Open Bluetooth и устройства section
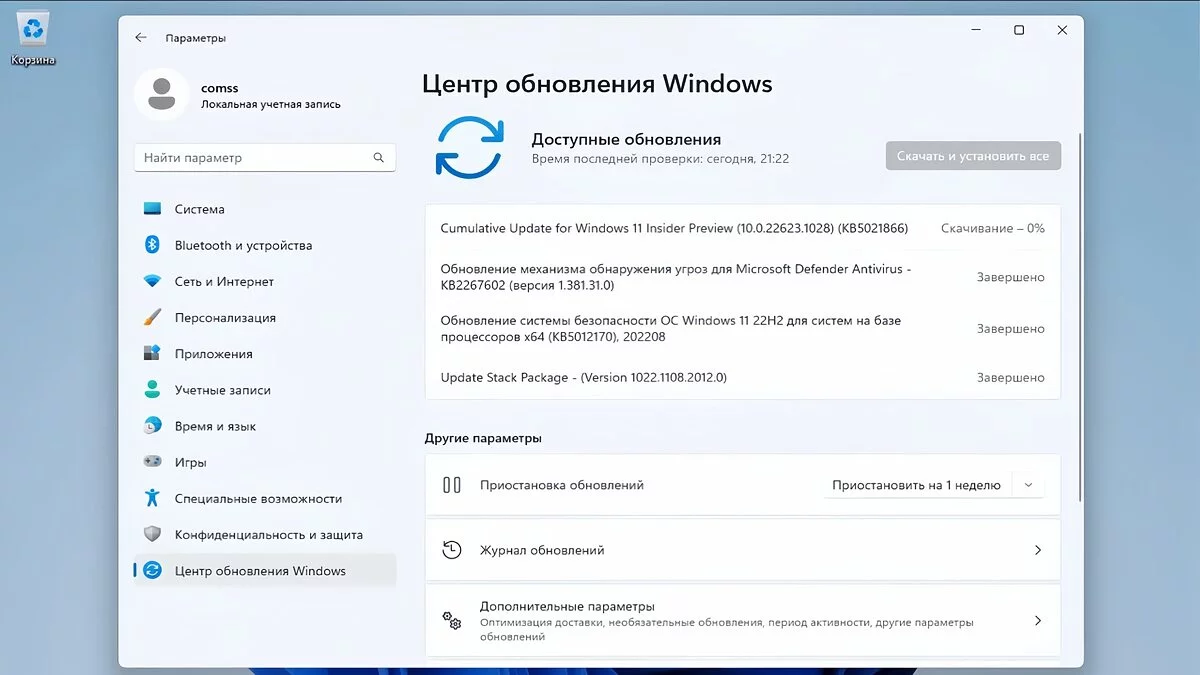This screenshot has height=675, width=1200. (265, 245)
